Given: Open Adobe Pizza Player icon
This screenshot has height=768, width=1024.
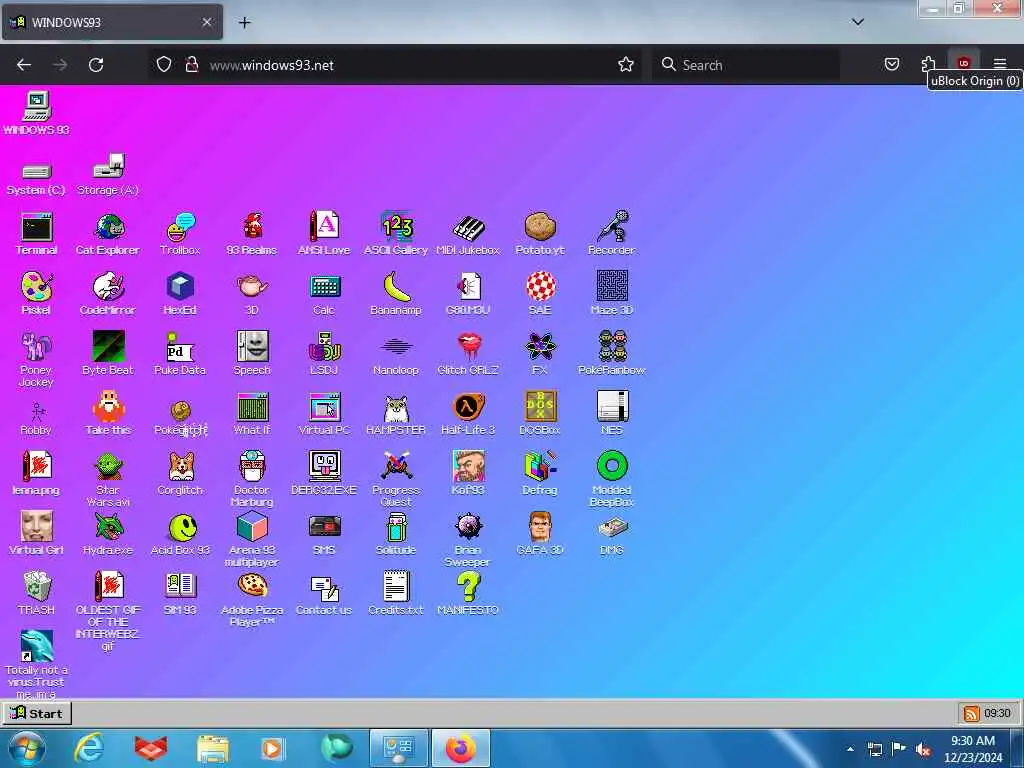Looking at the screenshot, I should (252, 599).
